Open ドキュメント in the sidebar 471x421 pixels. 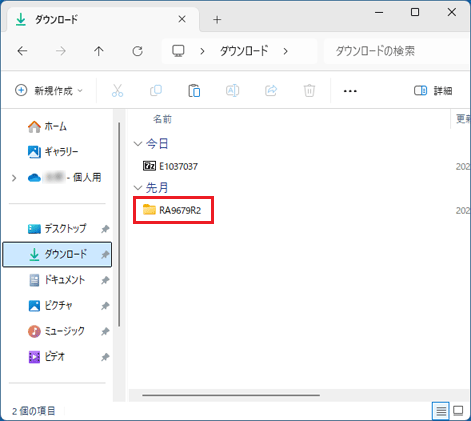(x=57, y=280)
